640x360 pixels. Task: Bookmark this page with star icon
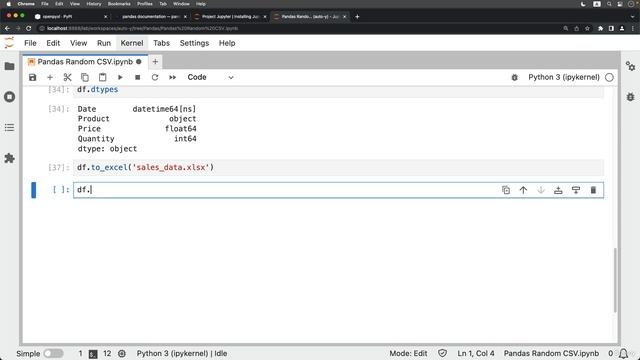click(587, 28)
